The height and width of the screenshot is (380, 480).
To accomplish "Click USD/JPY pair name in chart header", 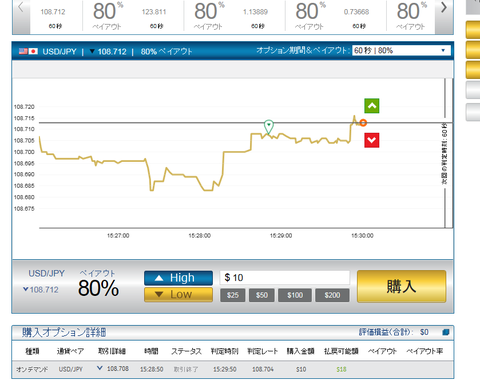I will [x=59, y=52].
